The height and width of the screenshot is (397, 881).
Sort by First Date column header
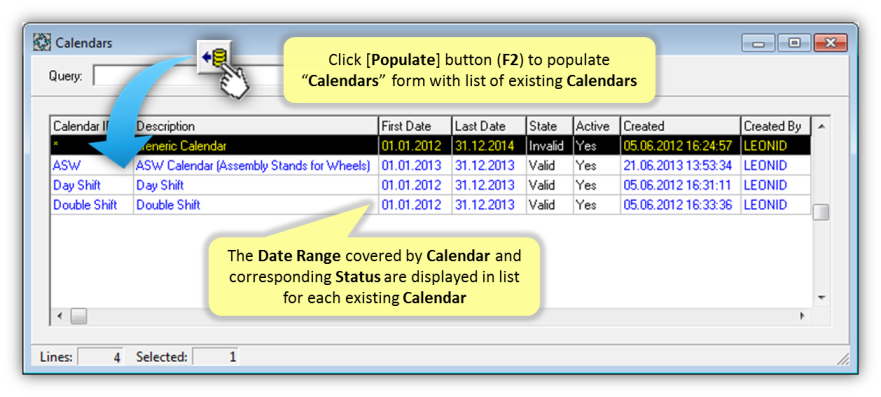click(x=415, y=126)
